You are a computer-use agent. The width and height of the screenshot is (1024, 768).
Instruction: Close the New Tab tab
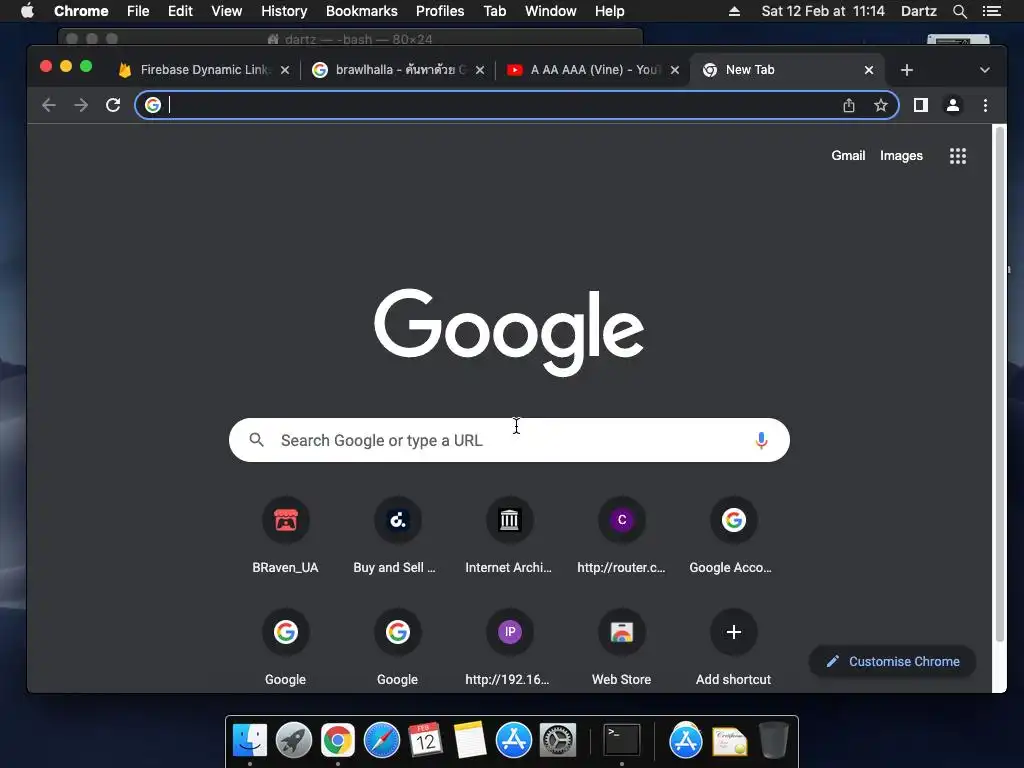pos(869,70)
